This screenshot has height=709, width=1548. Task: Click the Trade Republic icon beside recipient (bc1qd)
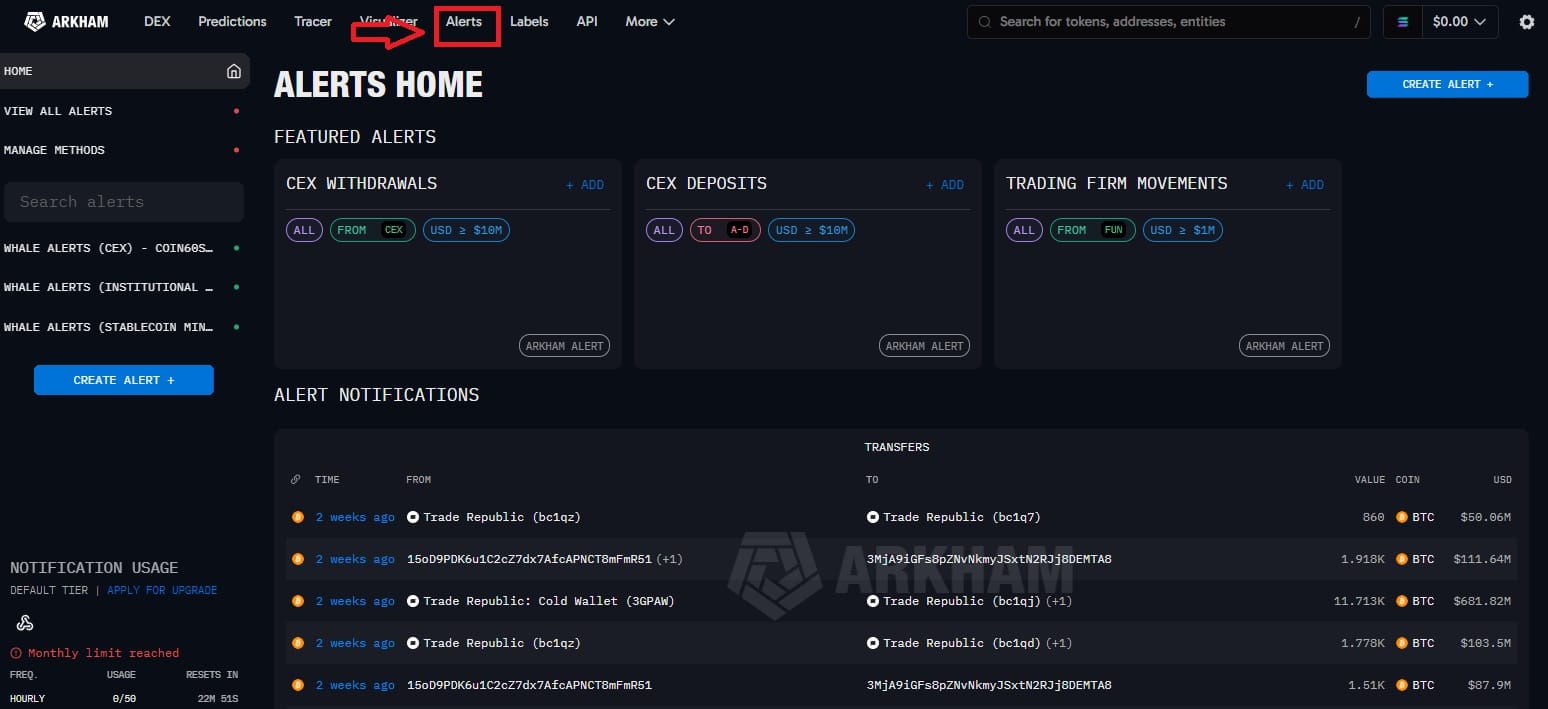coord(873,643)
